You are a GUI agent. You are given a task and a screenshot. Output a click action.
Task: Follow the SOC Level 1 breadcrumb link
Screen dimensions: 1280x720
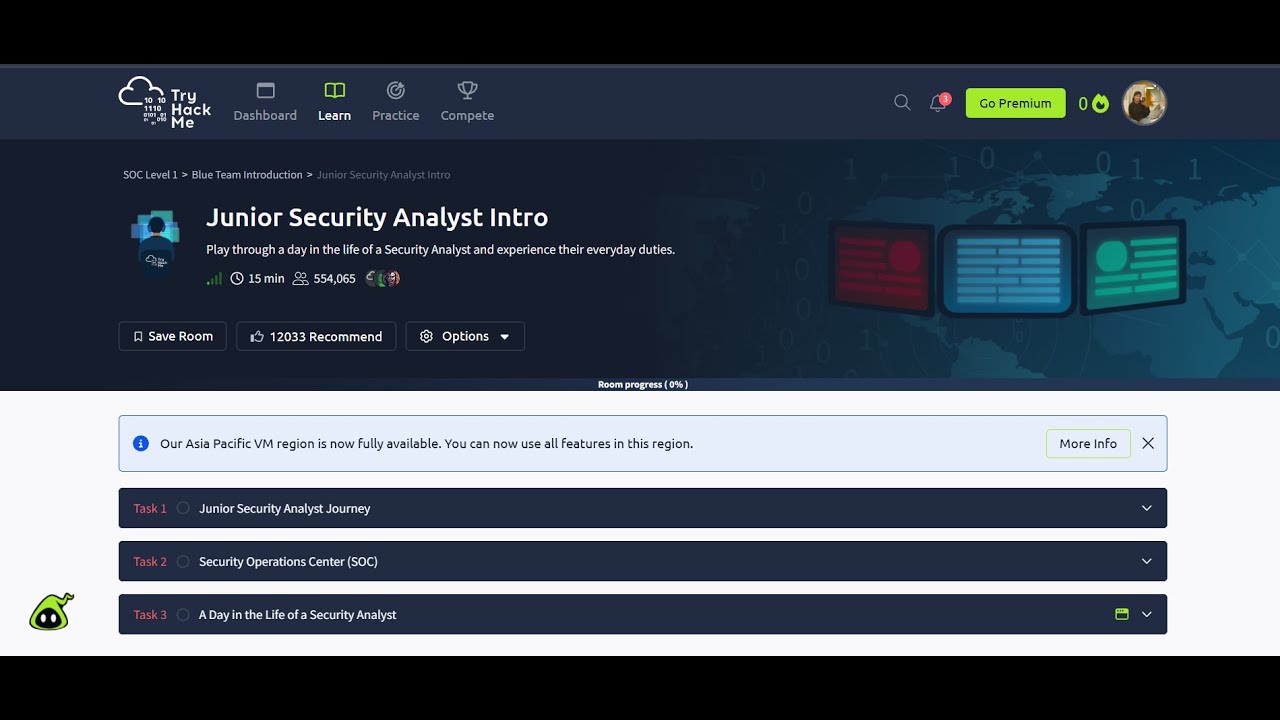click(150, 175)
